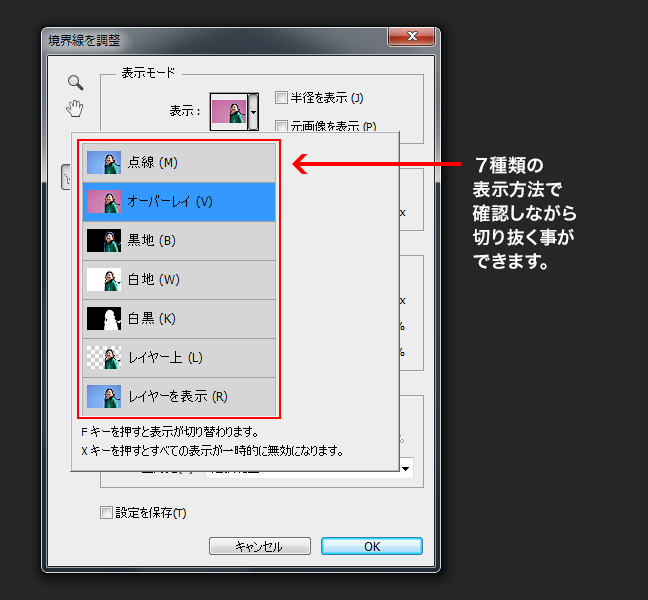This screenshot has width=648, height=600.
Task: Click the 白黒 (K) mask thumbnail icon
Action: (x=104, y=318)
